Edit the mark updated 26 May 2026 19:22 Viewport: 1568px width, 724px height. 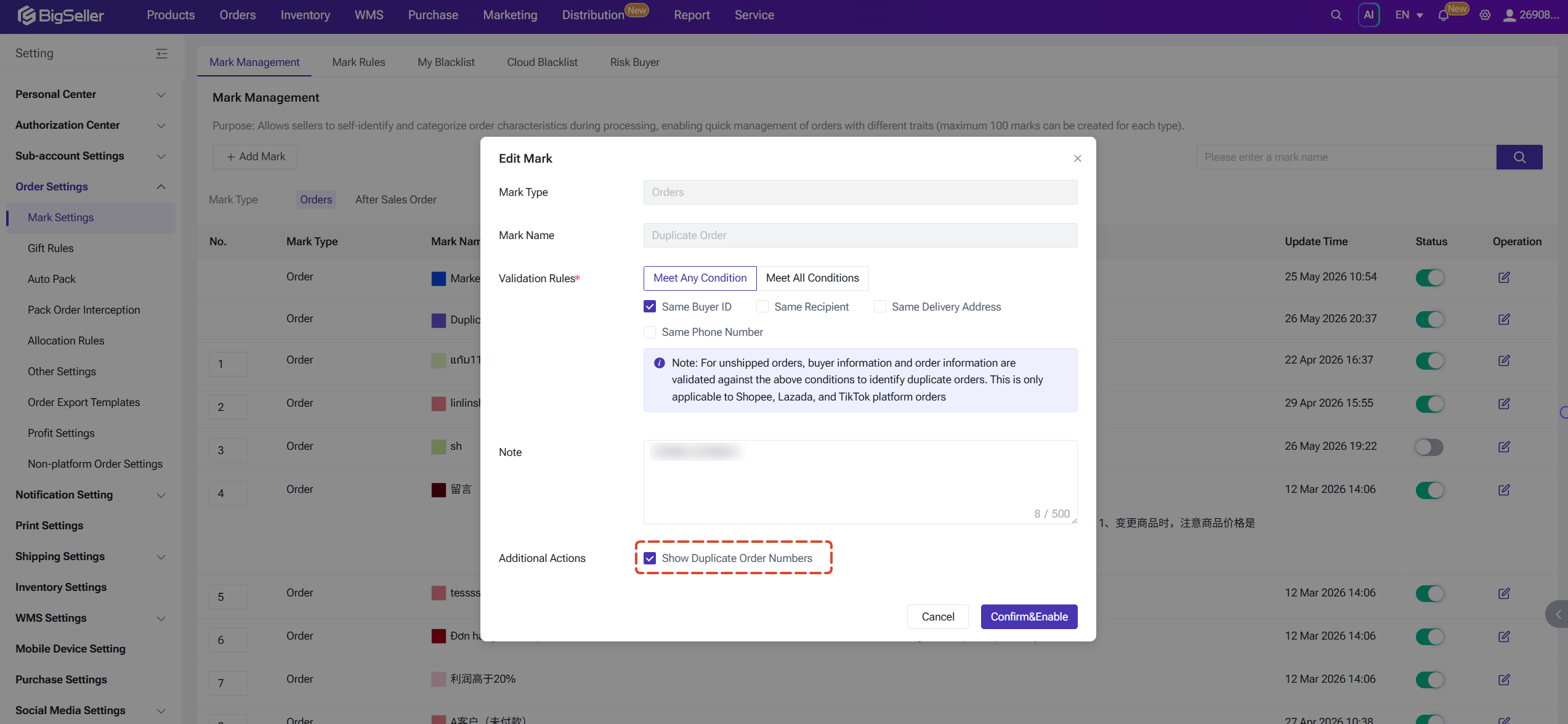coord(1504,447)
